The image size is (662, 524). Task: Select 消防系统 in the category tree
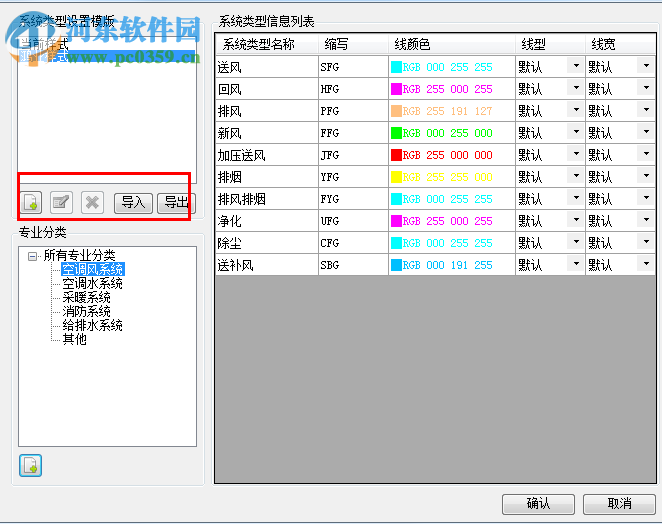pyautogui.click(x=87, y=311)
